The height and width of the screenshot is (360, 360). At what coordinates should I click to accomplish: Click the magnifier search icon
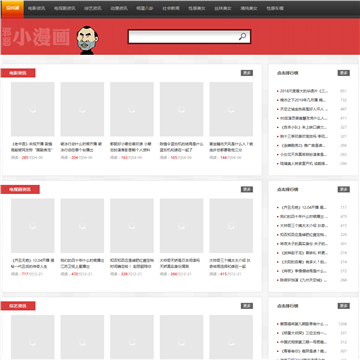[x=242, y=36]
